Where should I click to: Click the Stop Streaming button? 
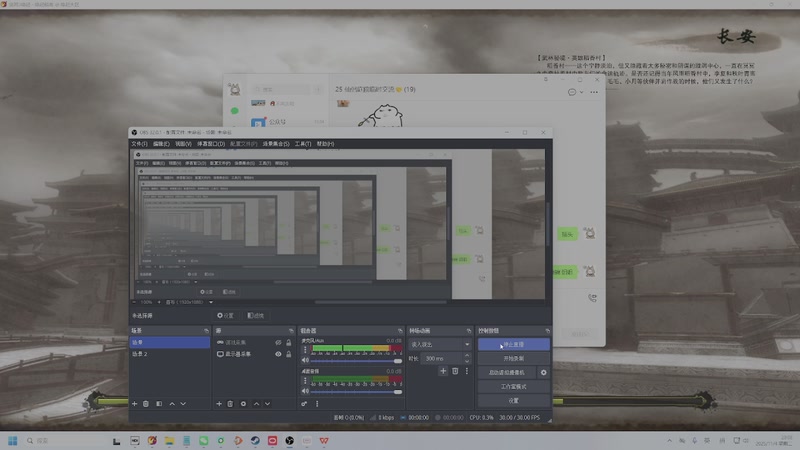click(514, 344)
